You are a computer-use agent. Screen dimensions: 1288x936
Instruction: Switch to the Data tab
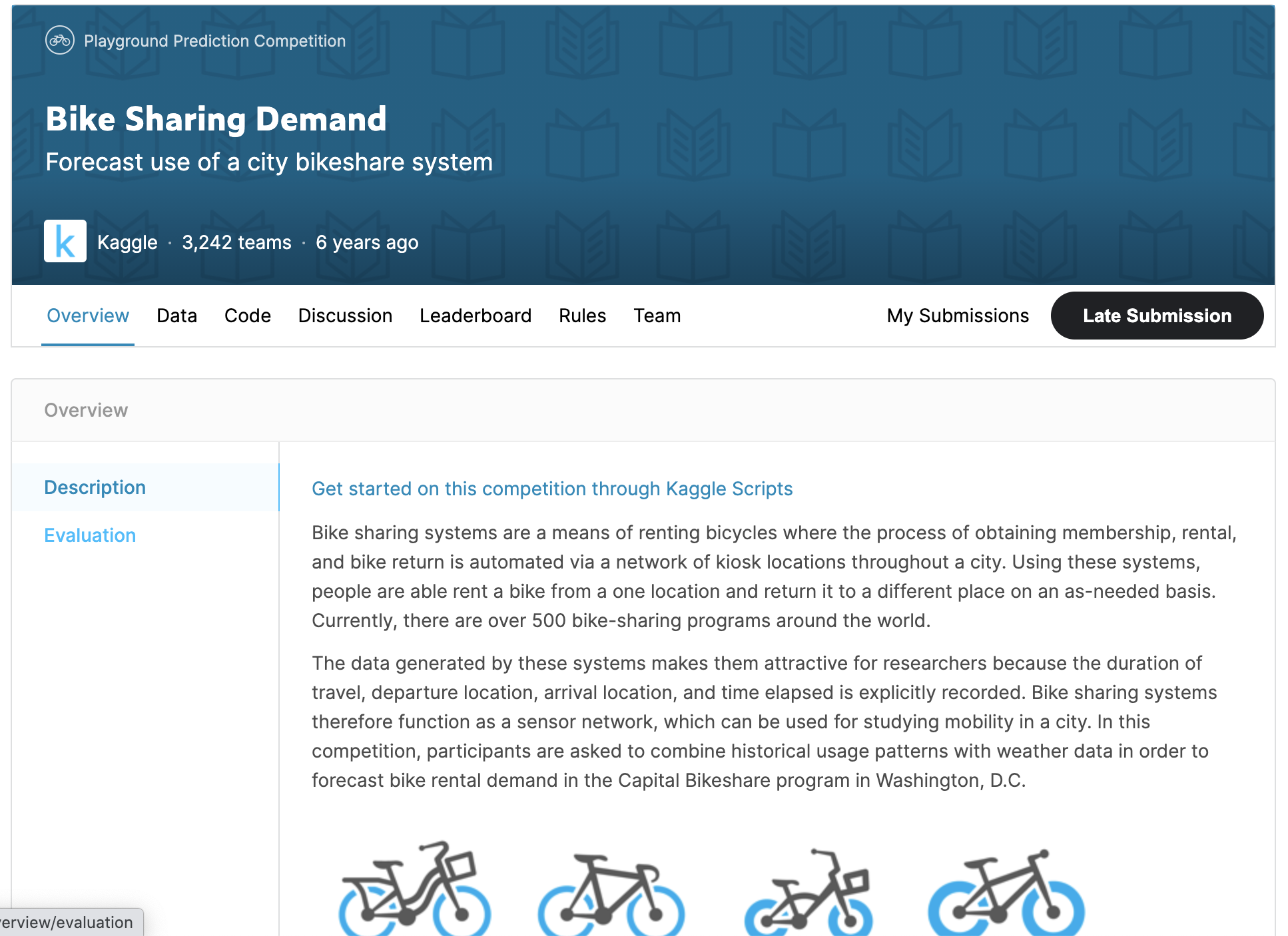pyautogui.click(x=177, y=316)
